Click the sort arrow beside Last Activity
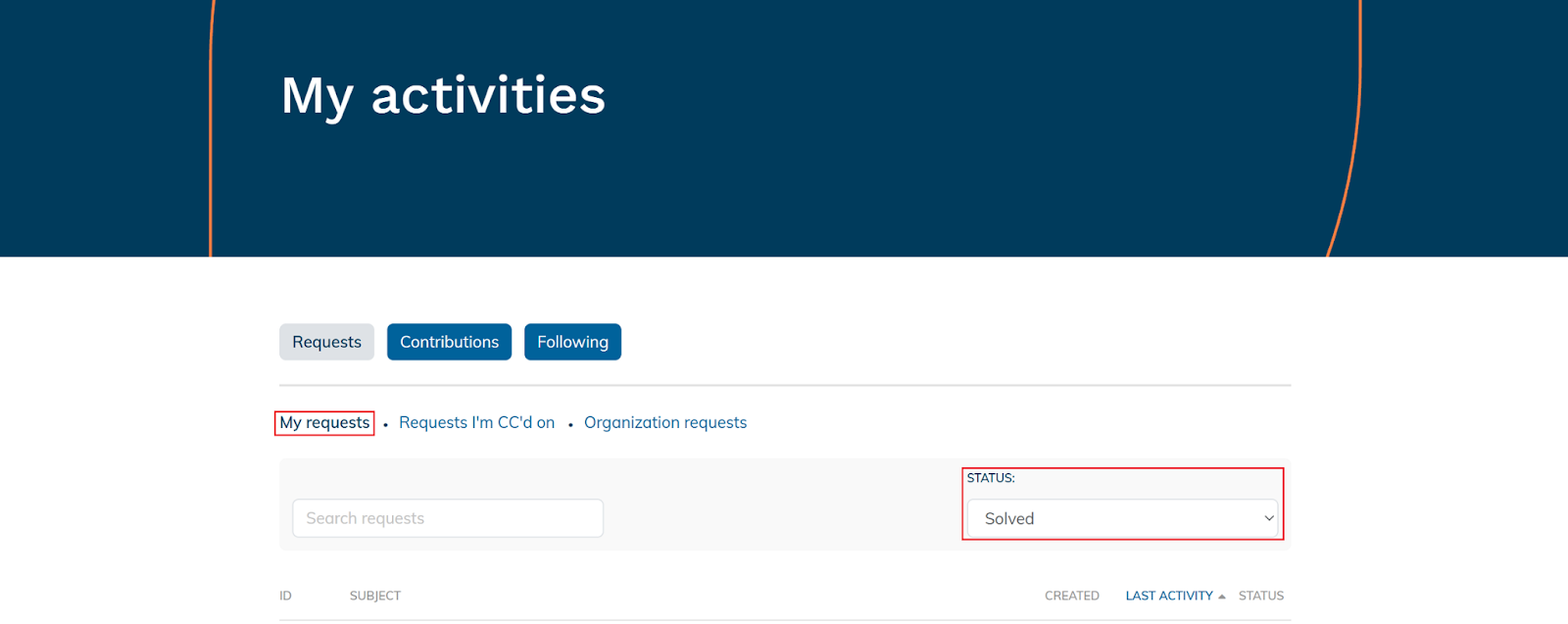Image resolution: width=1568 pixels, height=624 pixels. (x=1221, y=597)
